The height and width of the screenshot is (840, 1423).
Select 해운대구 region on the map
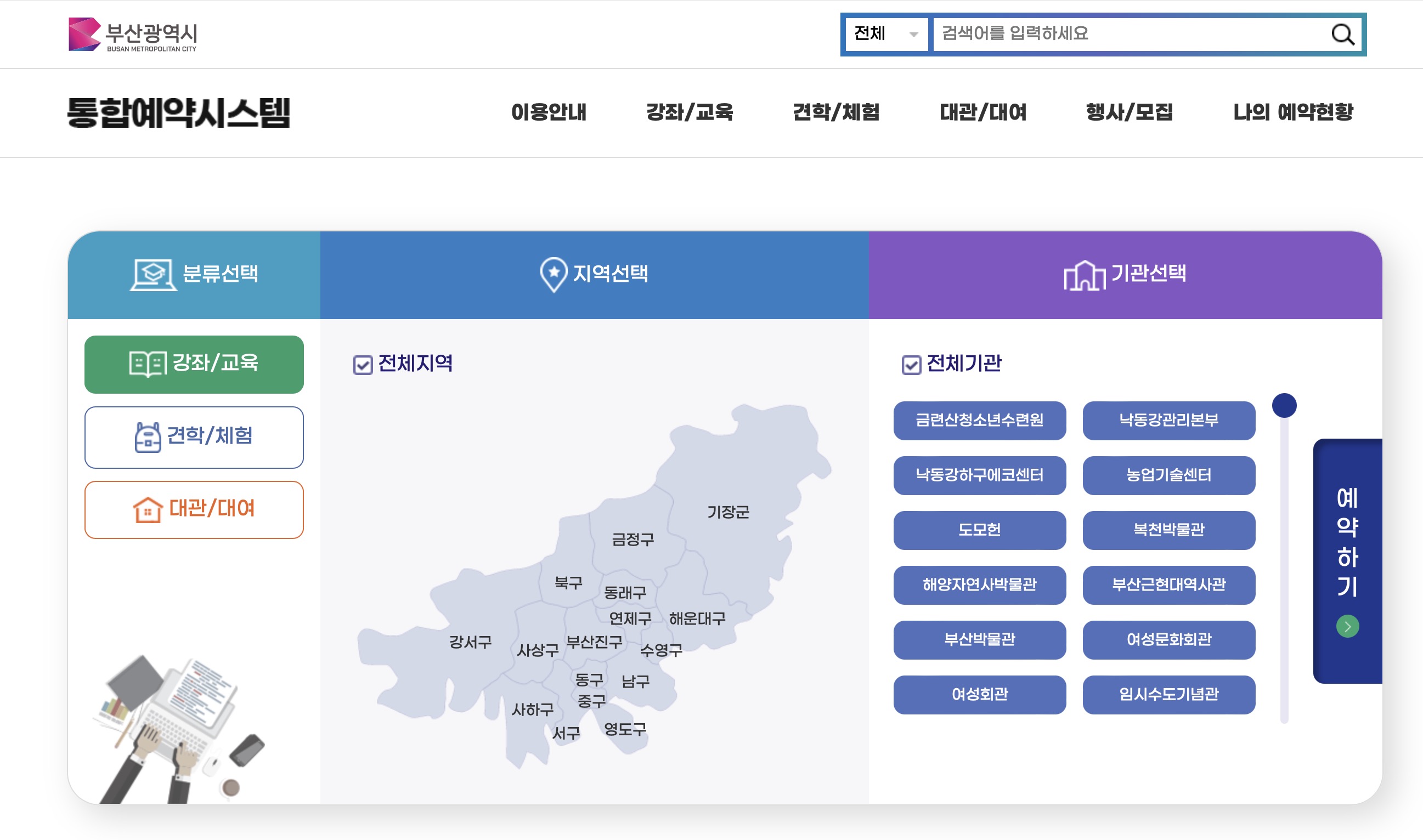click(x=698, y=618)
